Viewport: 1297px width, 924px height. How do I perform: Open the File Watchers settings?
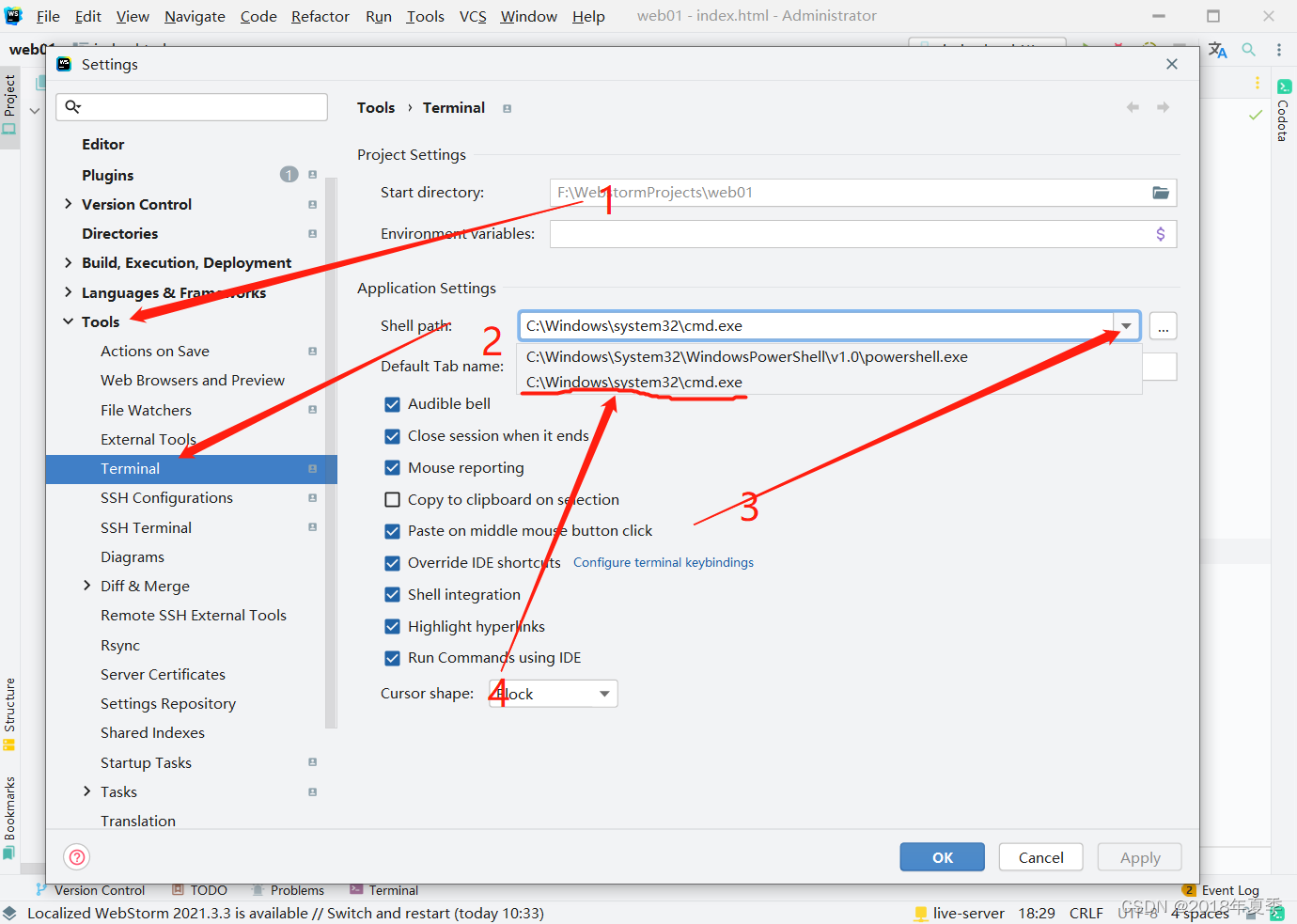pyautogui.click(x=146, y=411)
